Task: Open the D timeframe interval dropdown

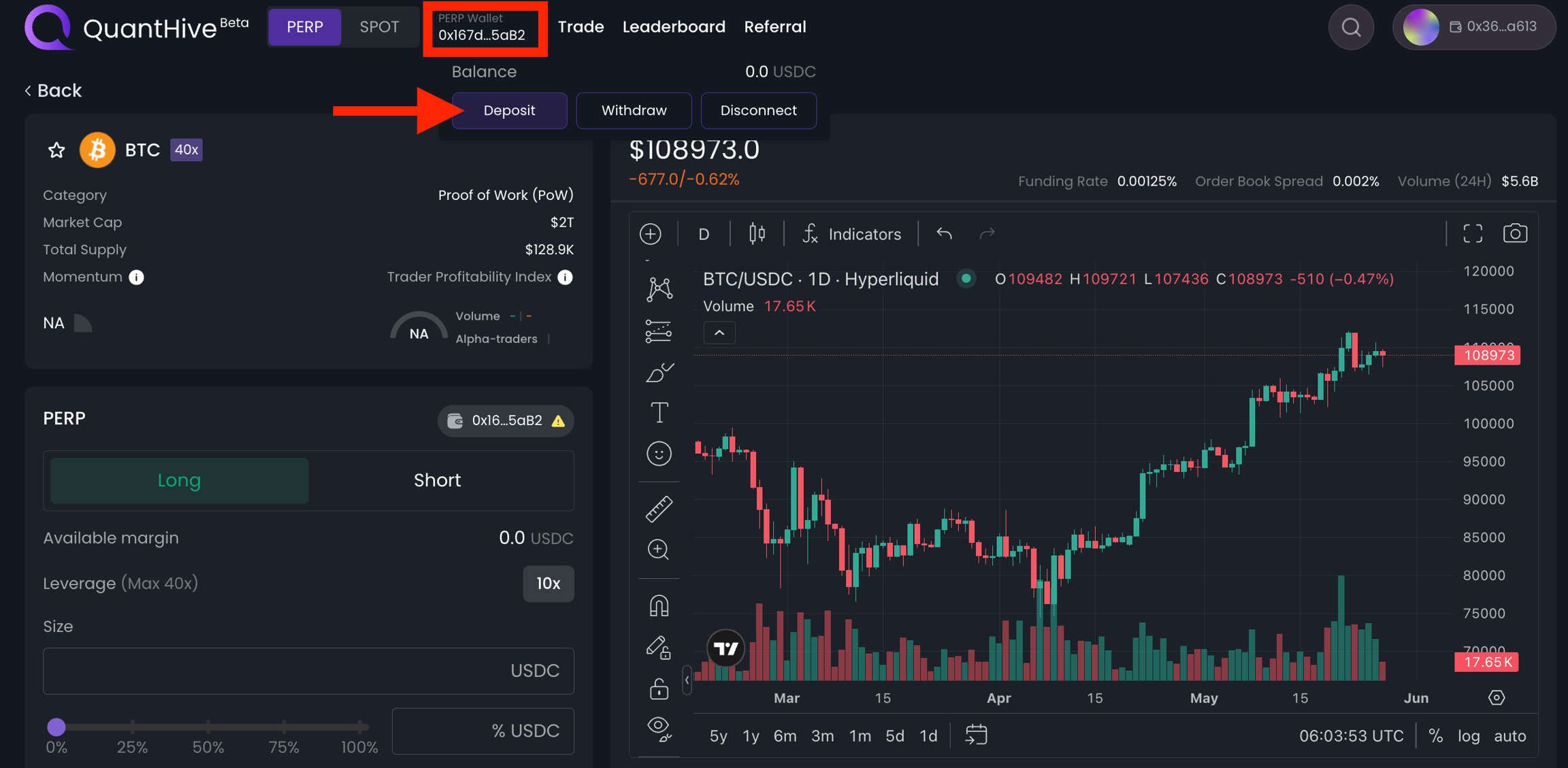Action: coord(704,234)
